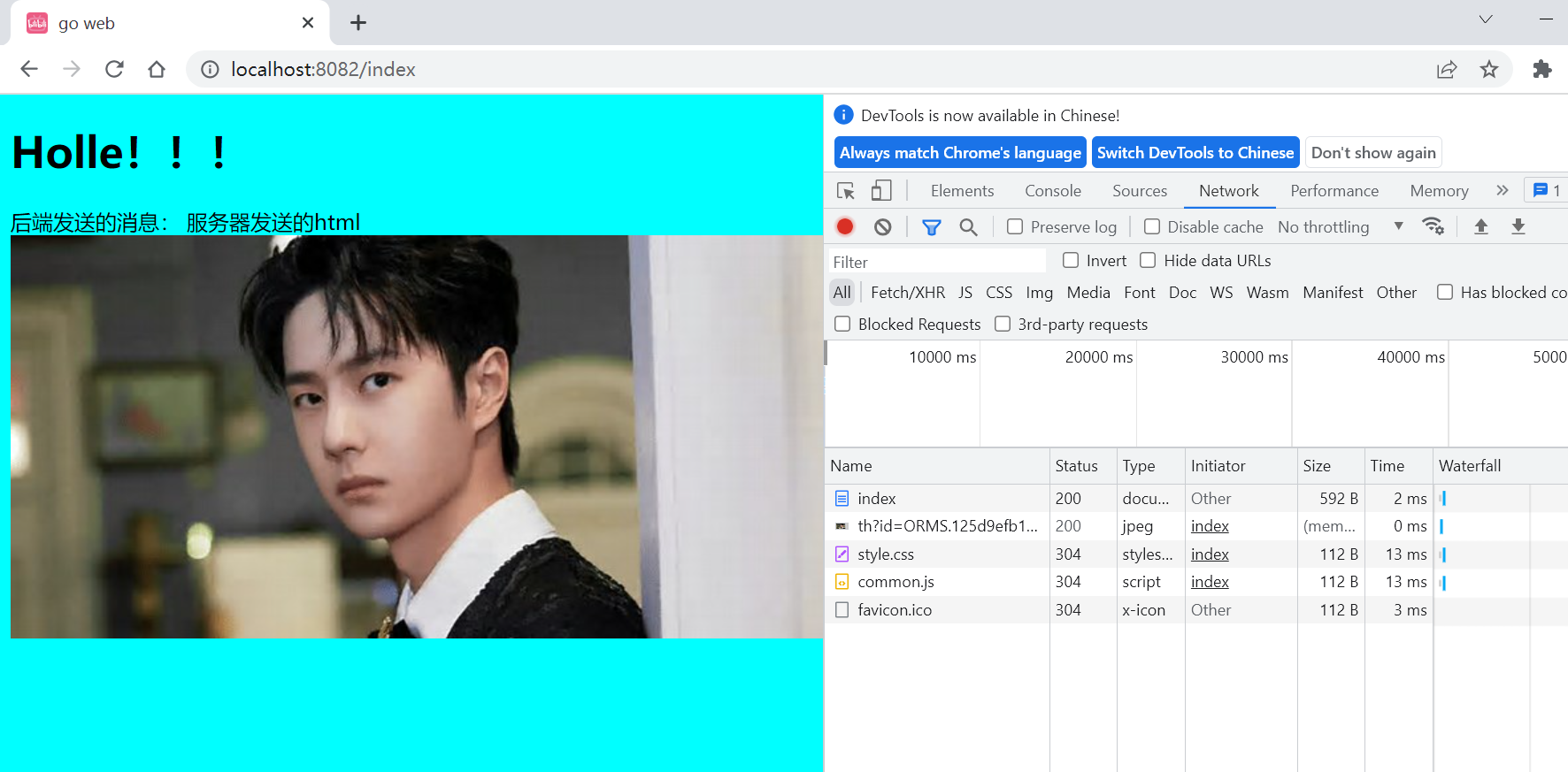The image size is (1568, 772).
Task: Toggle the network filter funnel
Action: 931,227
